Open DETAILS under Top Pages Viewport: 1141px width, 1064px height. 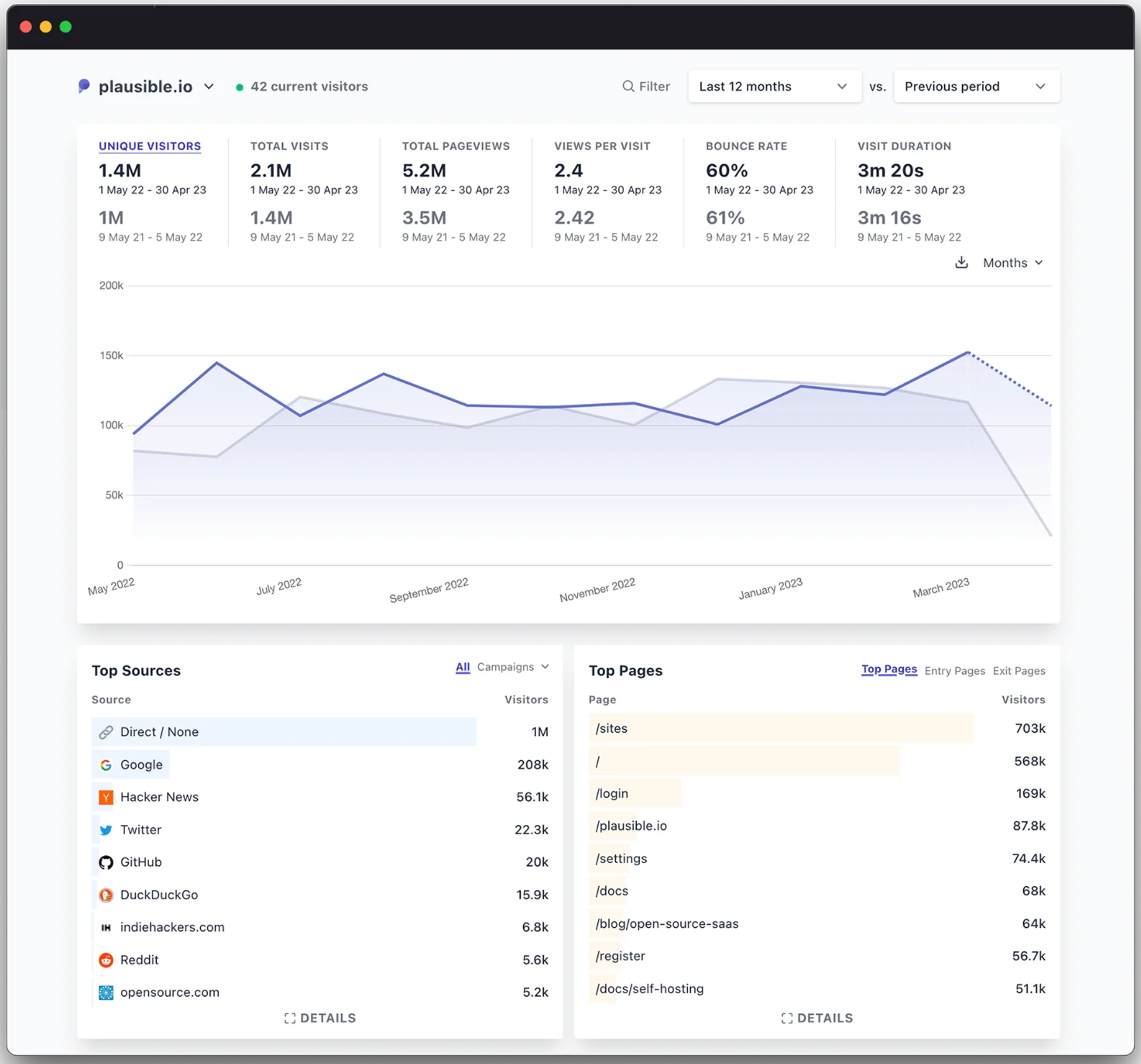(817, 1018)
